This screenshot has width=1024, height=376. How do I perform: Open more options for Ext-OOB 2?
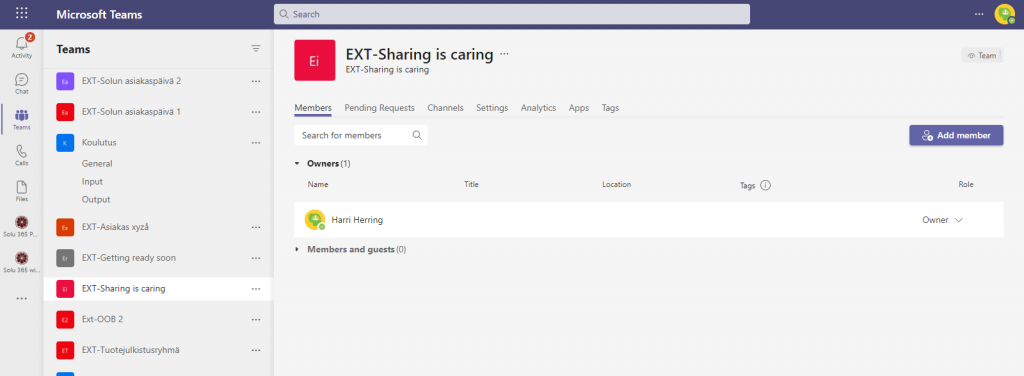[x=256, y=319]
